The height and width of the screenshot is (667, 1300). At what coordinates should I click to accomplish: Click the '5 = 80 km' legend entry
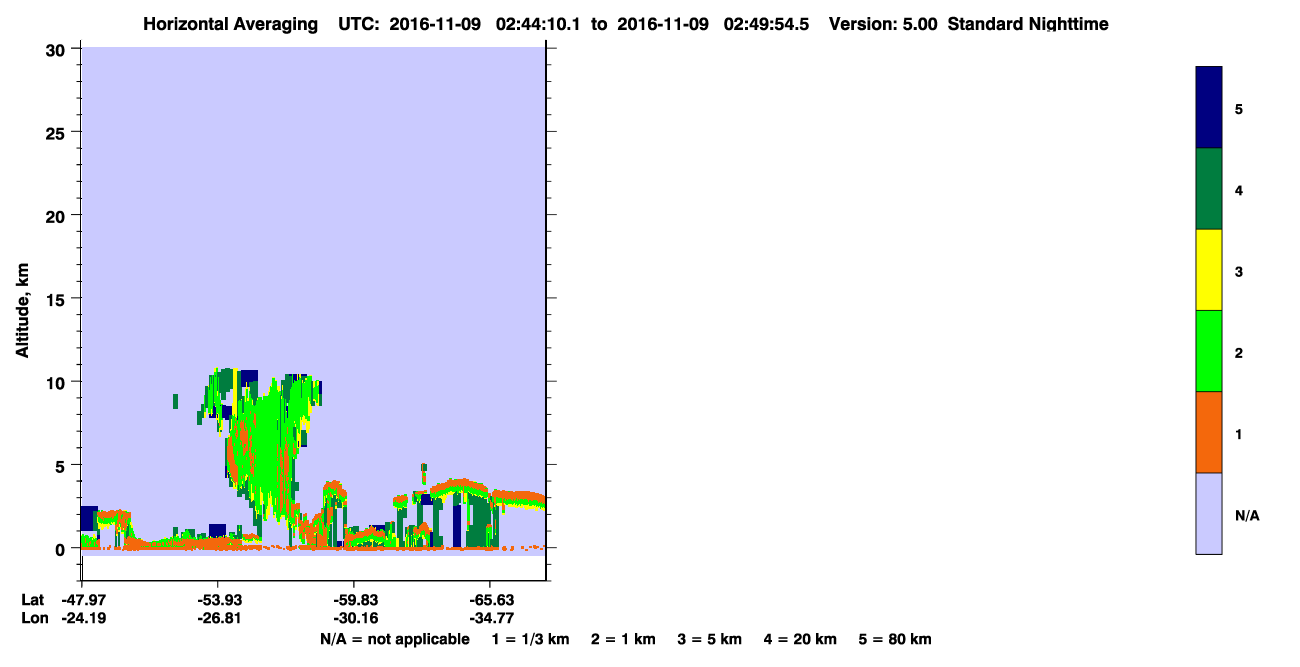pos(895,639)
